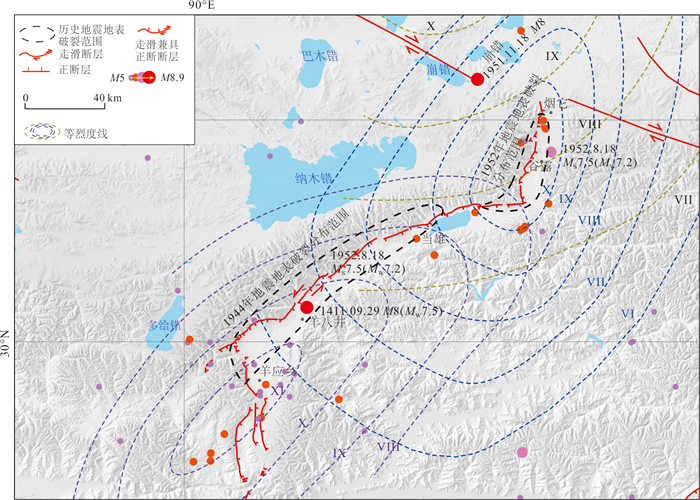The image size is (700, 500).
Task: Click the 纳木错 lake label
Action: 314,179
